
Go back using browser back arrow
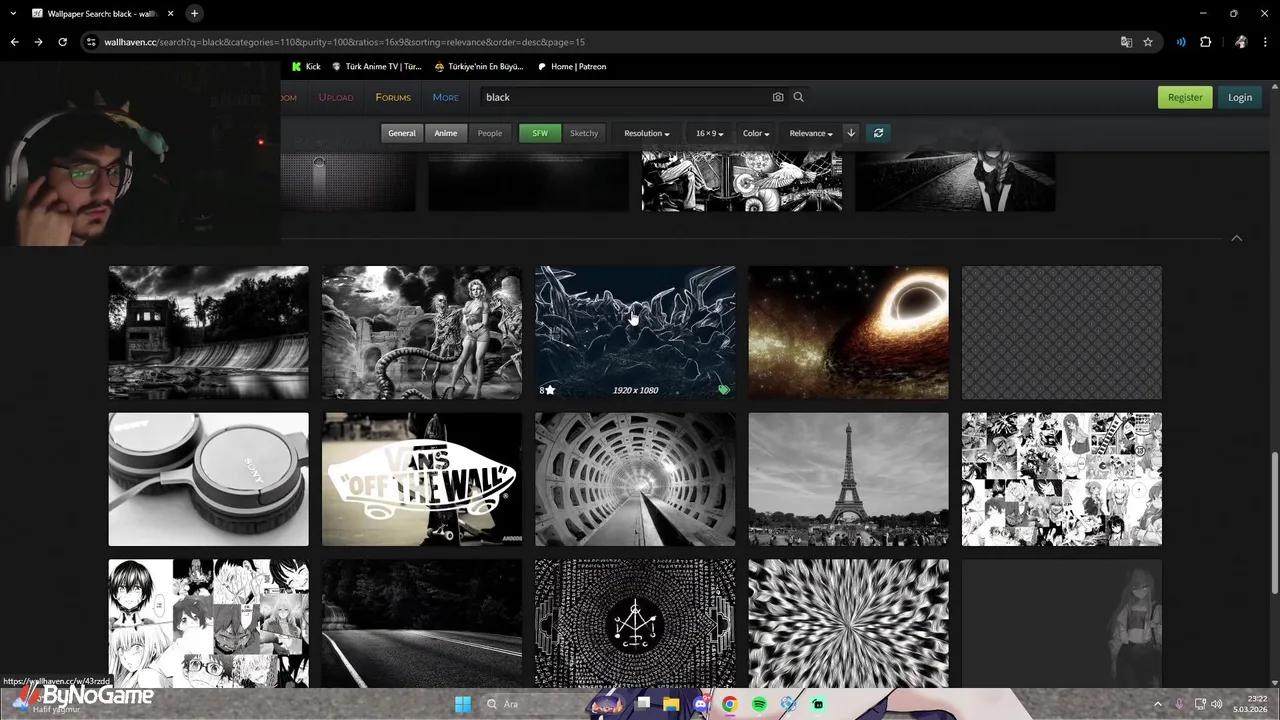[x=14, y=42]
